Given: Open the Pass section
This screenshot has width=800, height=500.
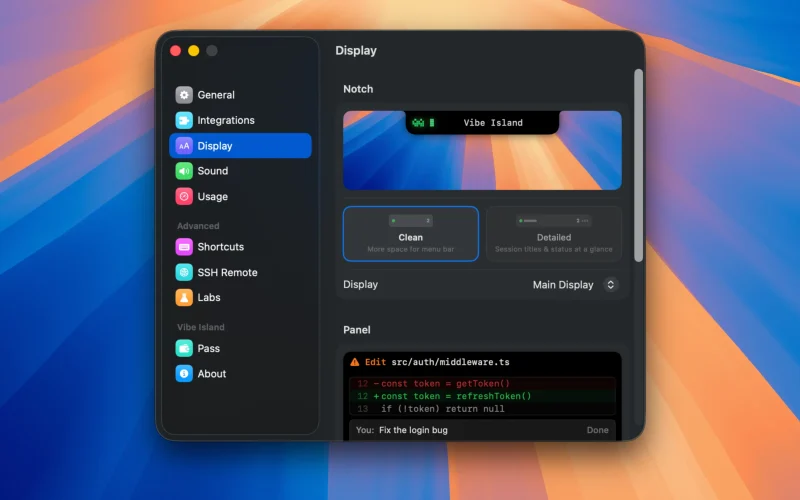Looking at the screenshot, I should point(240,348).
